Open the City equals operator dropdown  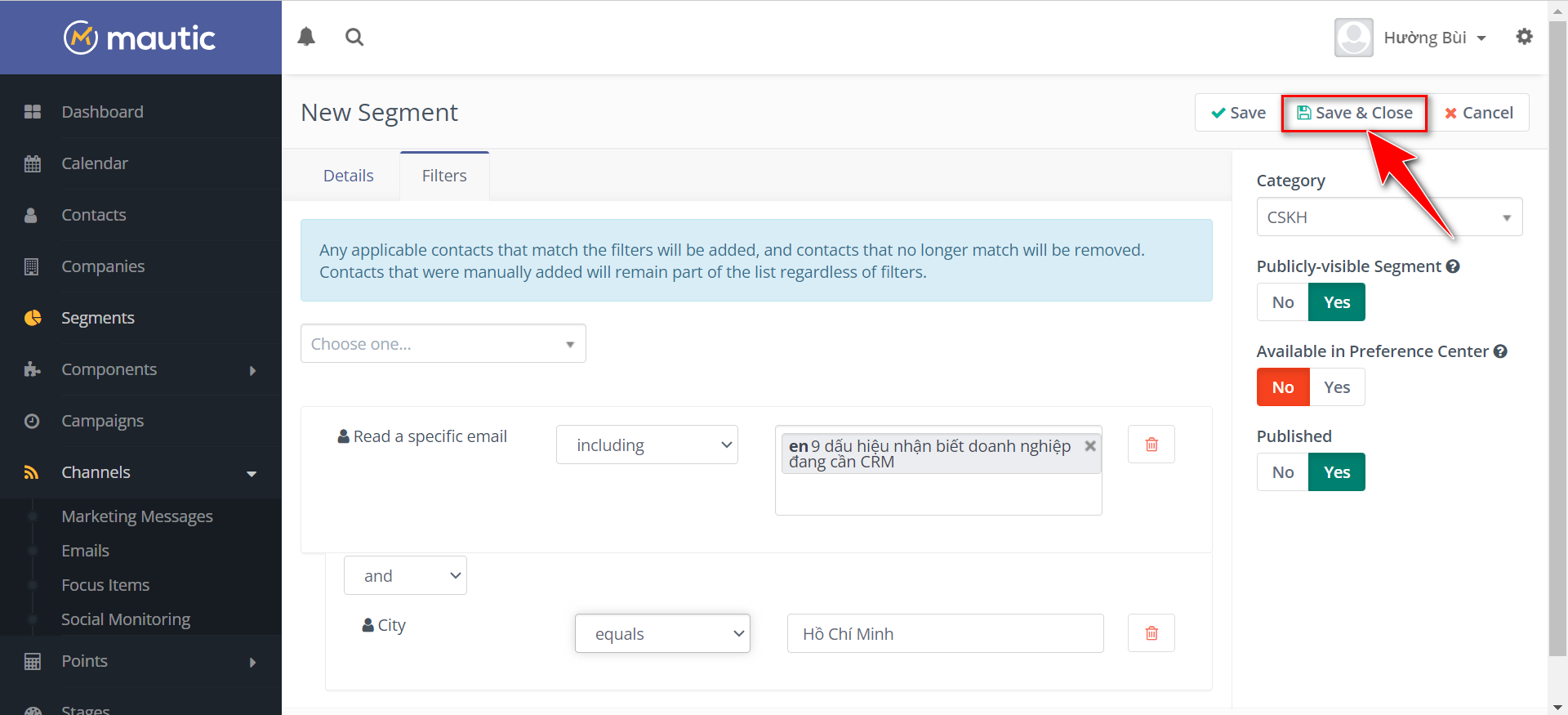click(662, 634)
